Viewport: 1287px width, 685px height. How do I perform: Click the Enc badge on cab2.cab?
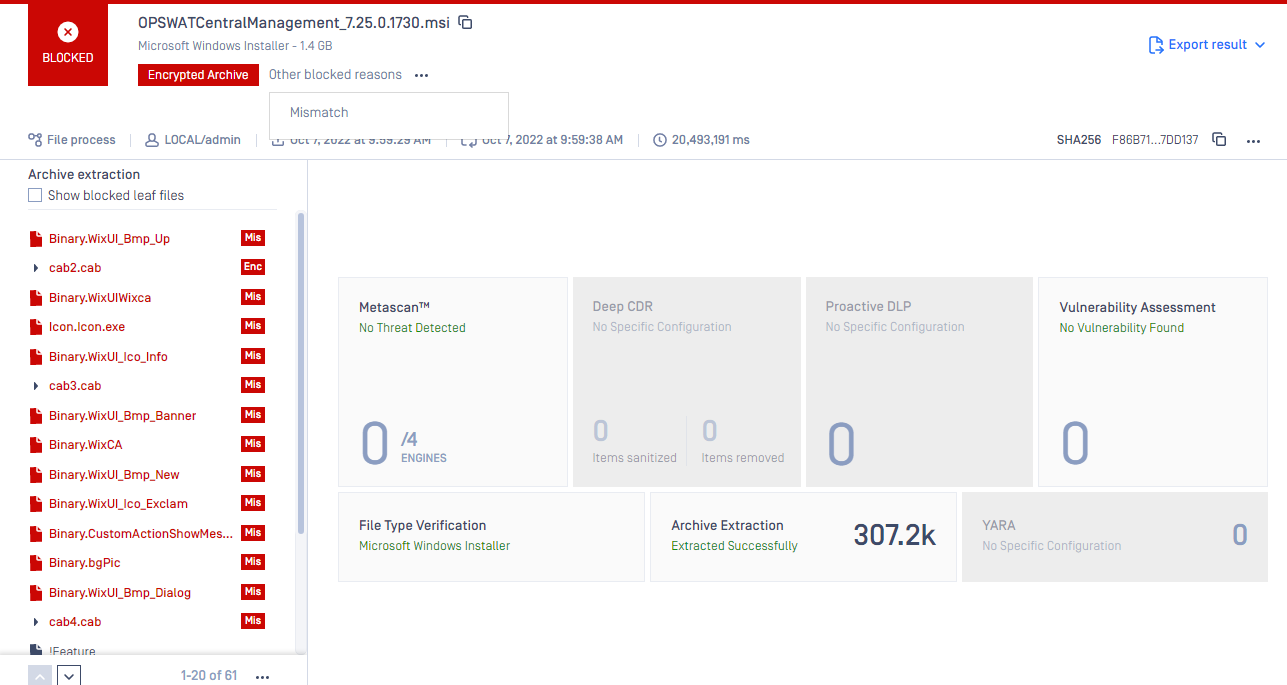253,267
